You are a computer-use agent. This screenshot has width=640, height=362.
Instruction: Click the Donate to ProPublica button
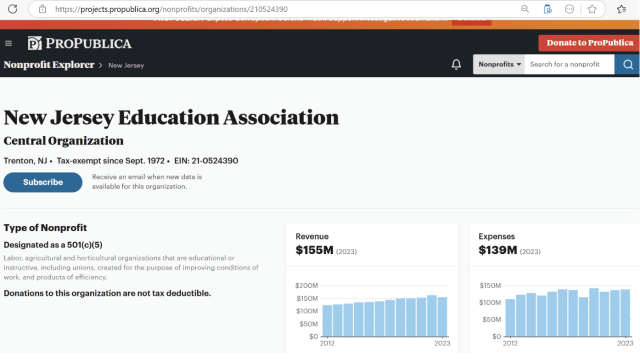click(589, 43)
